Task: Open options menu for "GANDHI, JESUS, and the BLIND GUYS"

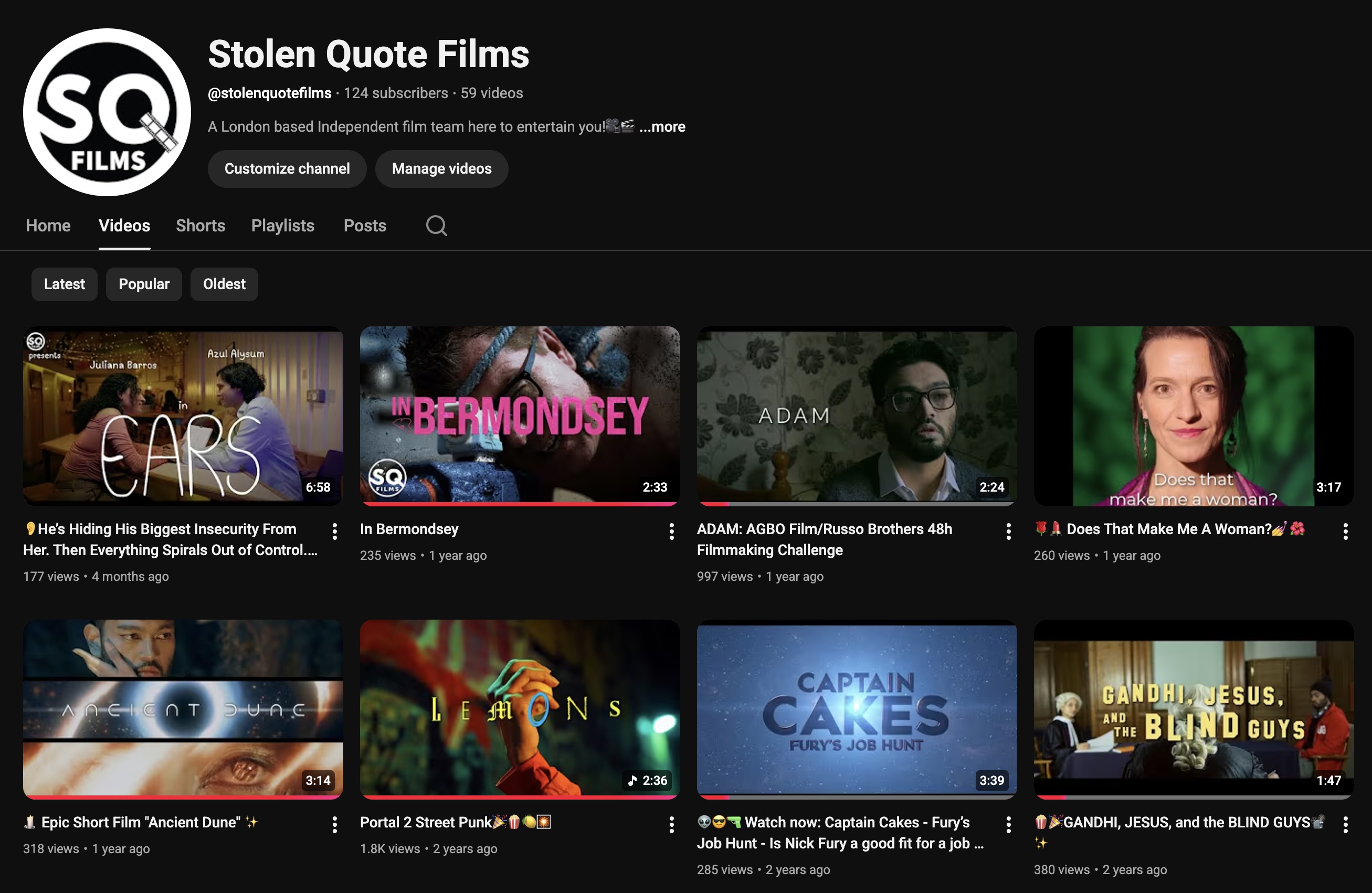Action: coord(1345,825)
